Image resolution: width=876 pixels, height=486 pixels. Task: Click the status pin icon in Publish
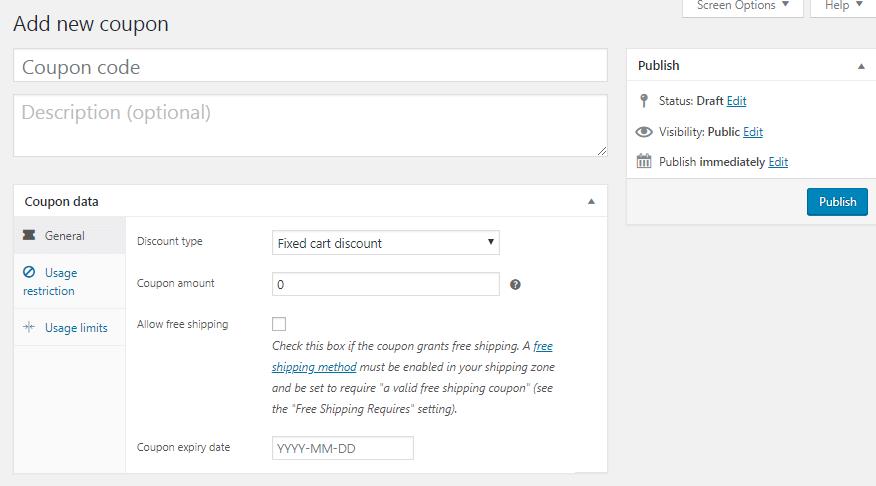644,101
